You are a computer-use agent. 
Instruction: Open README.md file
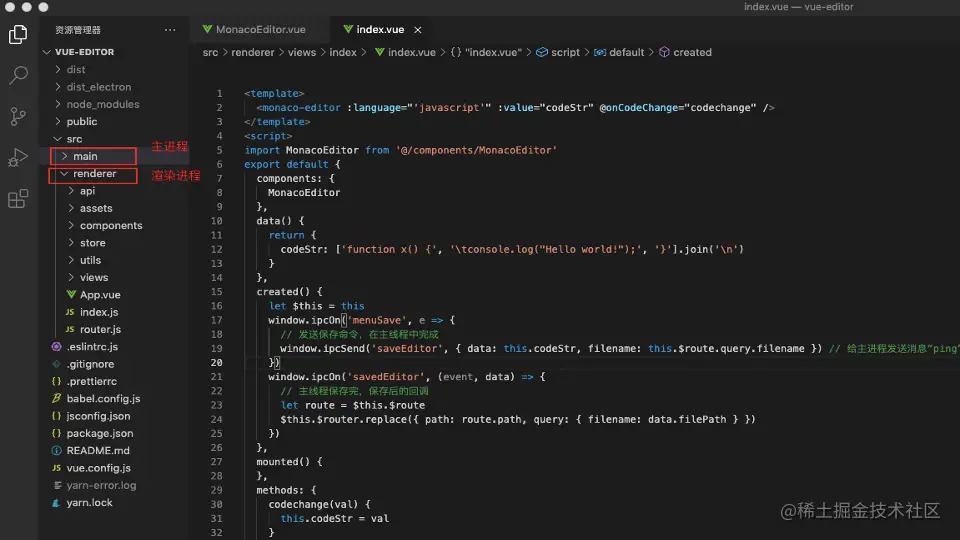click(x=98, y=450)
